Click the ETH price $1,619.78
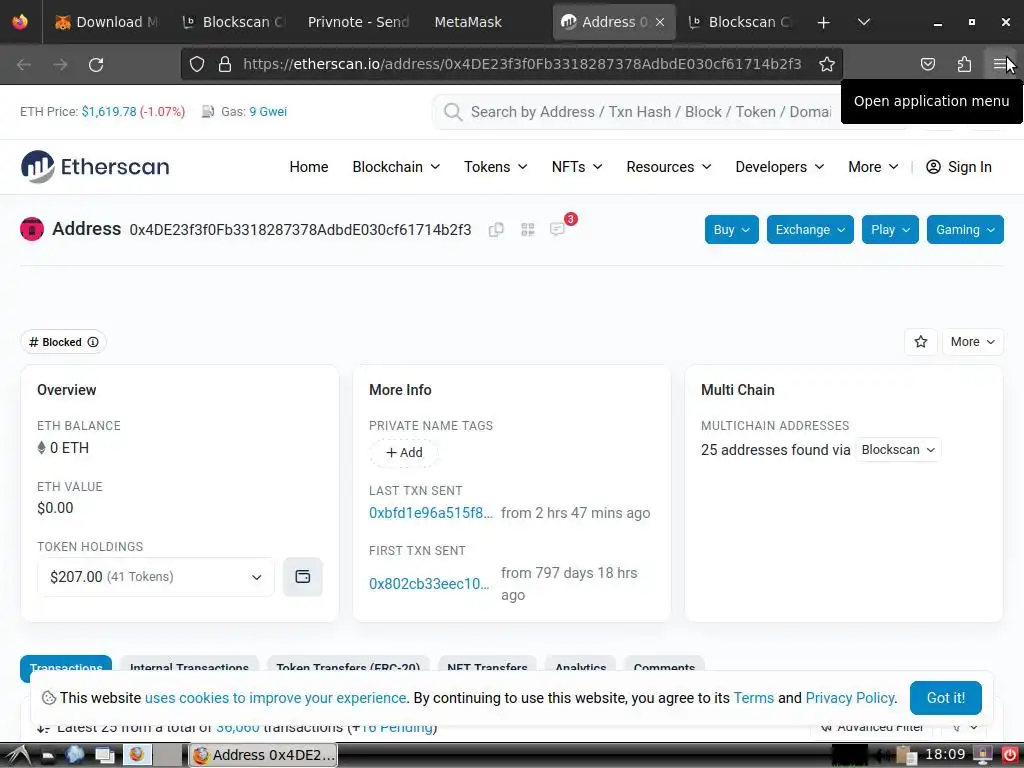This screenshot has height=768, width=1024. [x=109, y=112]
